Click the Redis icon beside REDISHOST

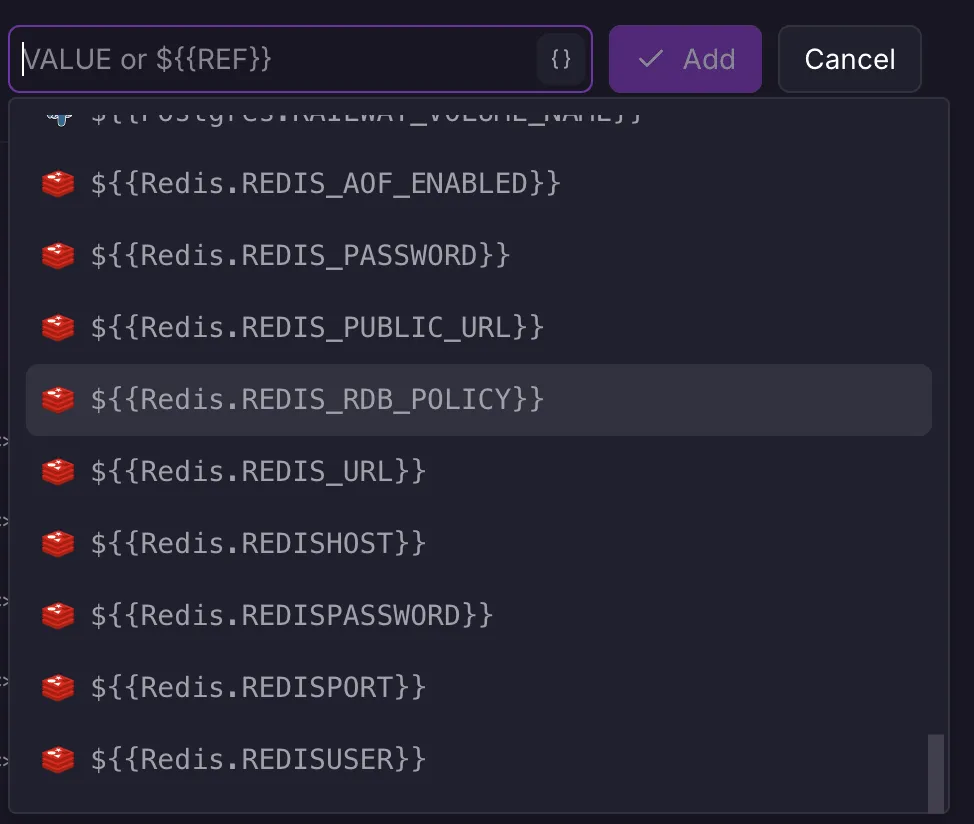[58, 544]
